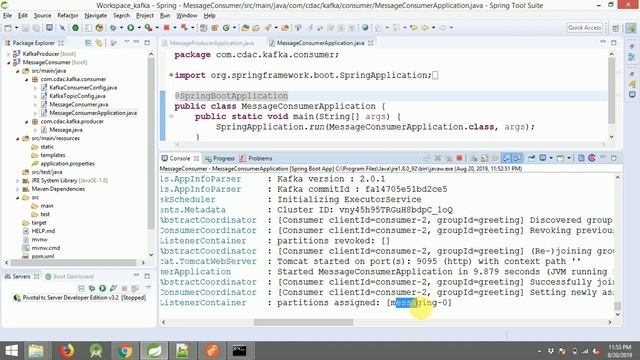Image resolution: width=640 pixels, height=360 pixels.
Task: Open the Window menu
Action: (x=187, y=16)
